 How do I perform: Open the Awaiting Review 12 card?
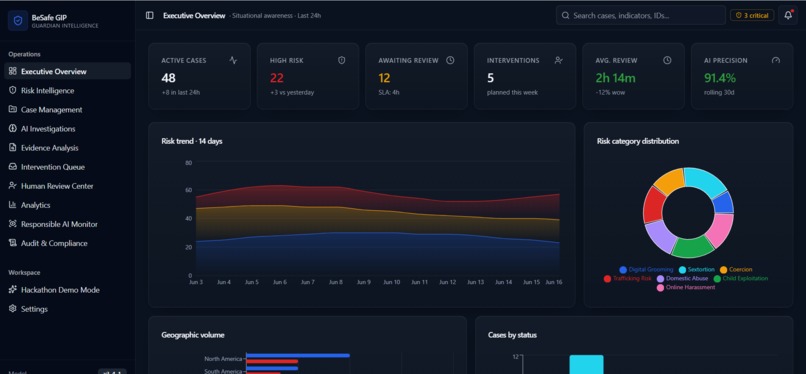coord(416,76)
